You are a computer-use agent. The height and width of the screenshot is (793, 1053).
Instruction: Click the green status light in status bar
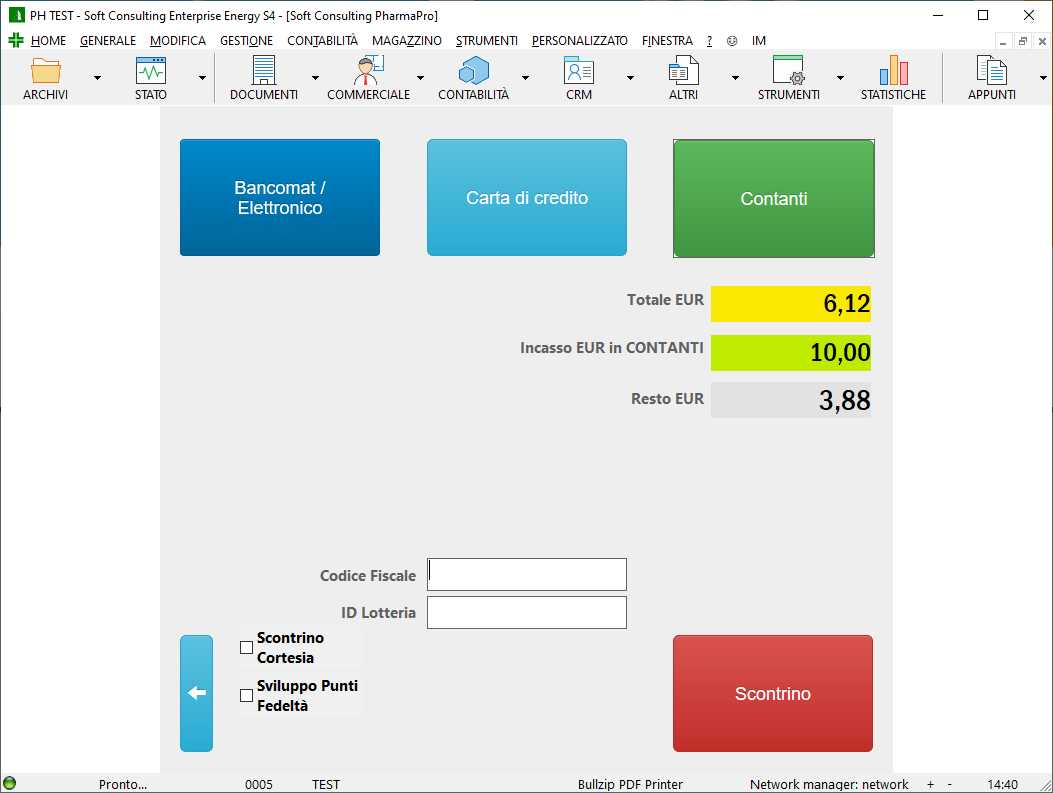click(9, 783)
